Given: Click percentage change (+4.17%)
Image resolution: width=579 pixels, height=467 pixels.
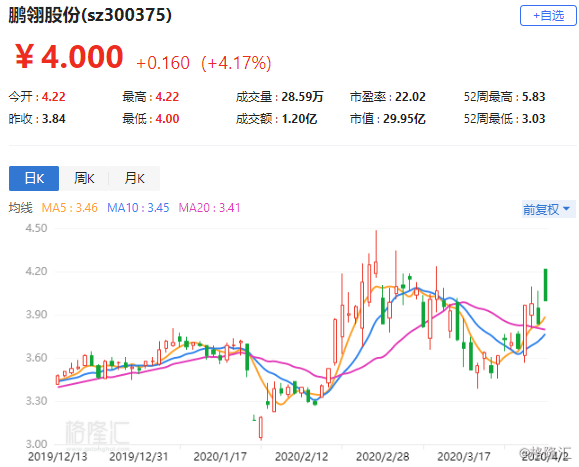Looking at the screenshot, I should pos(236,63).
